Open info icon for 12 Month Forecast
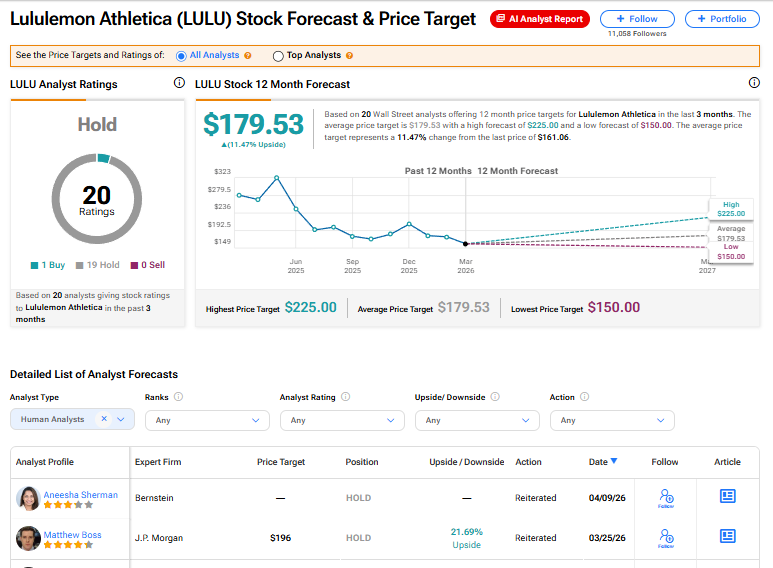Viewport: 773px width, 568px height. pyautogui.click(x=754, y=83)
